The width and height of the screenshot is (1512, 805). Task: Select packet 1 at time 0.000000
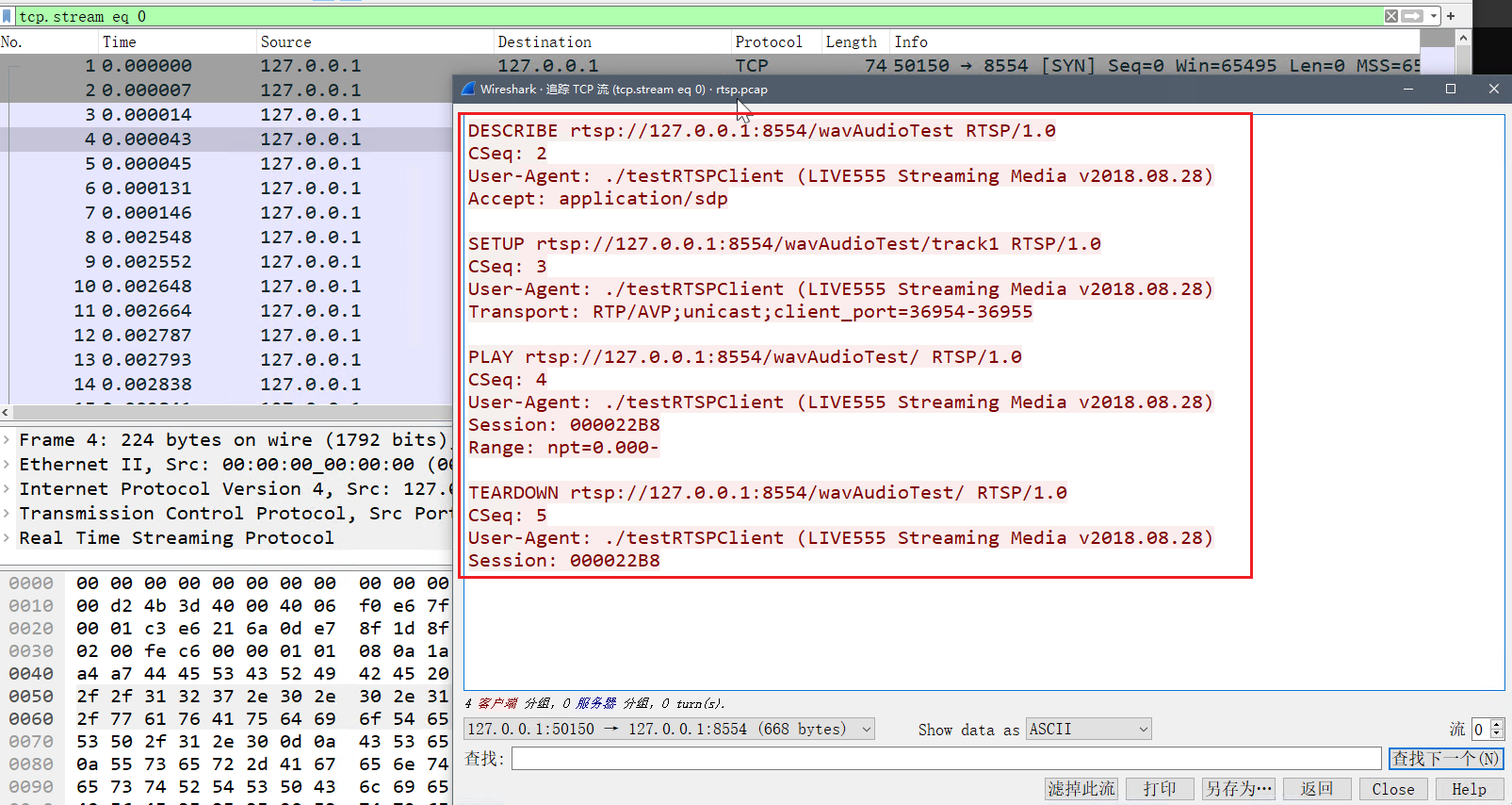[x=226, y=65]
